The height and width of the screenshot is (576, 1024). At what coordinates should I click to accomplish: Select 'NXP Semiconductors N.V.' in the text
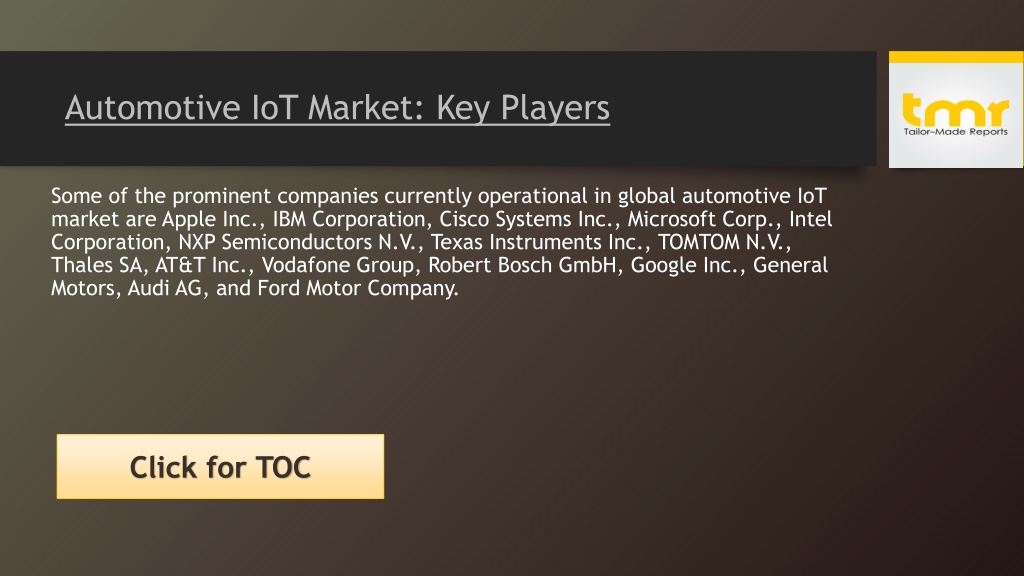296,242
